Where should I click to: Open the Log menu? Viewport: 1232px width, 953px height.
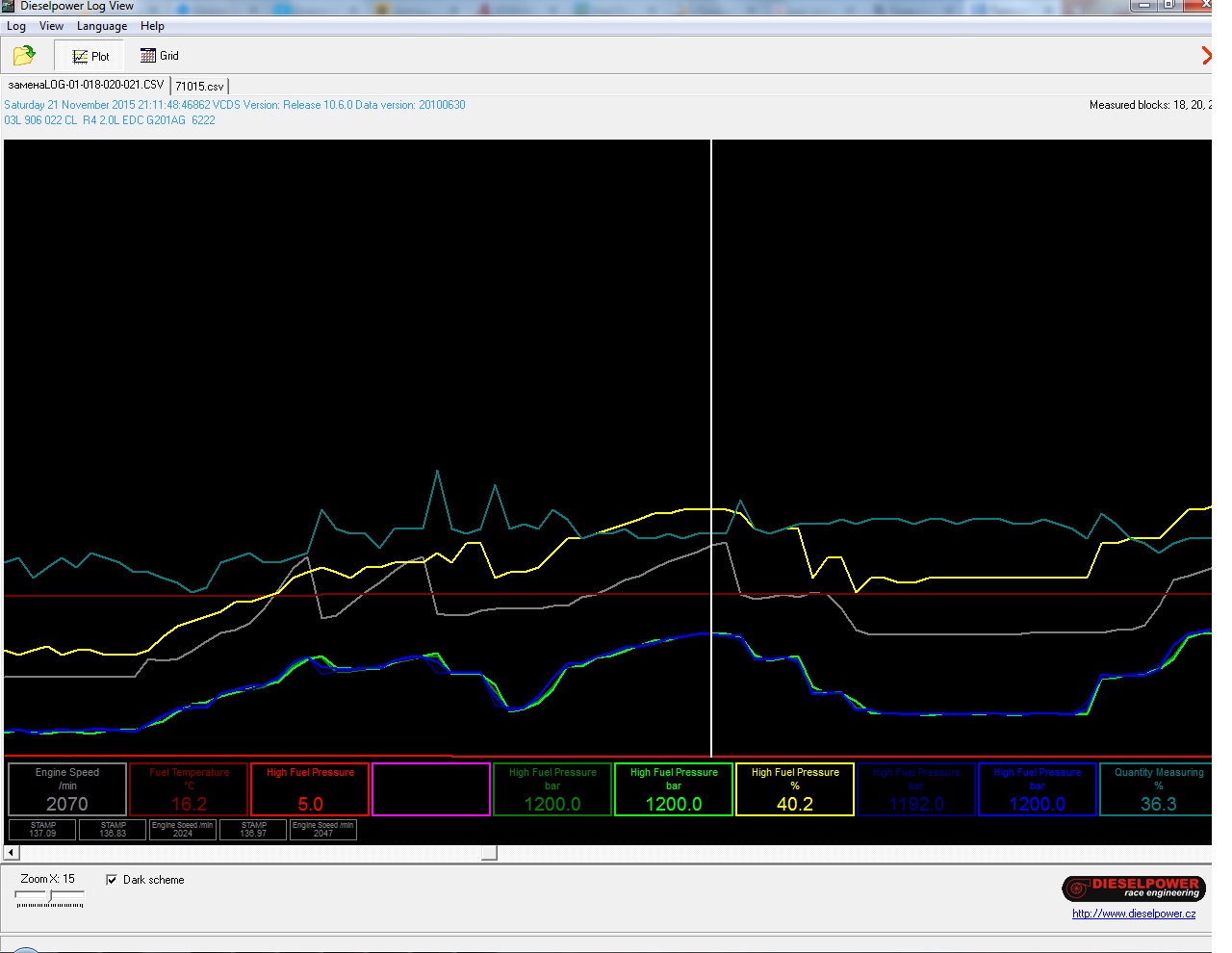(16, 26)
